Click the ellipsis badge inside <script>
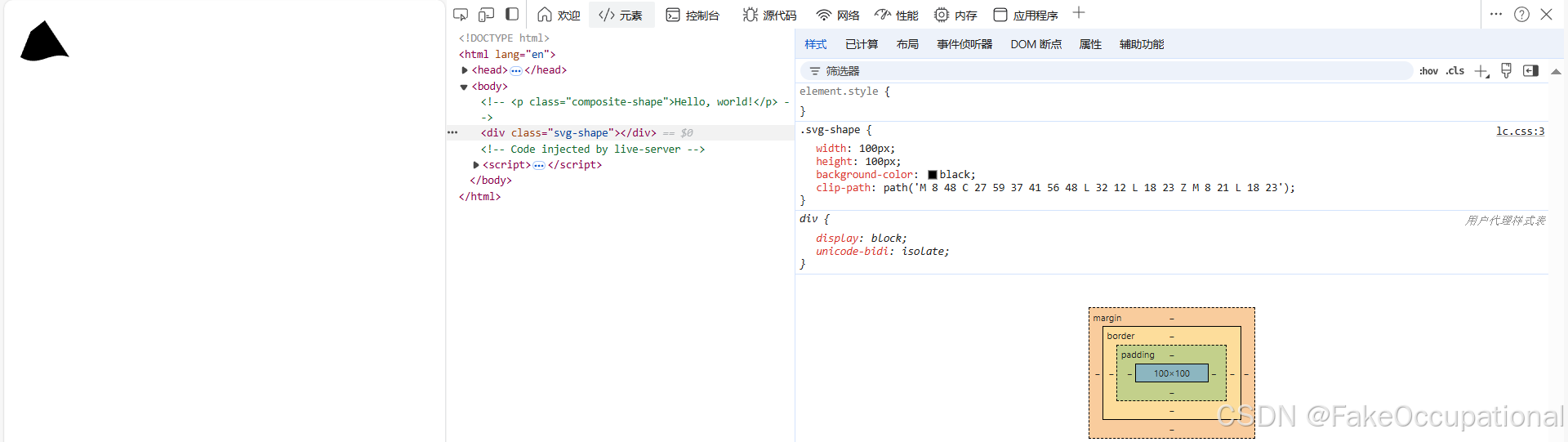 [x=539, y=166]
